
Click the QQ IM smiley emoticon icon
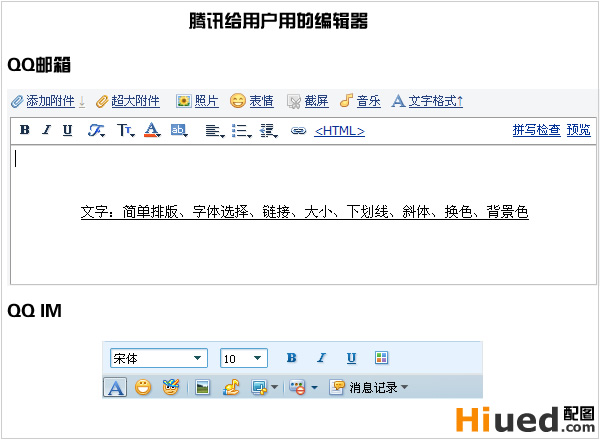[143, 388]
